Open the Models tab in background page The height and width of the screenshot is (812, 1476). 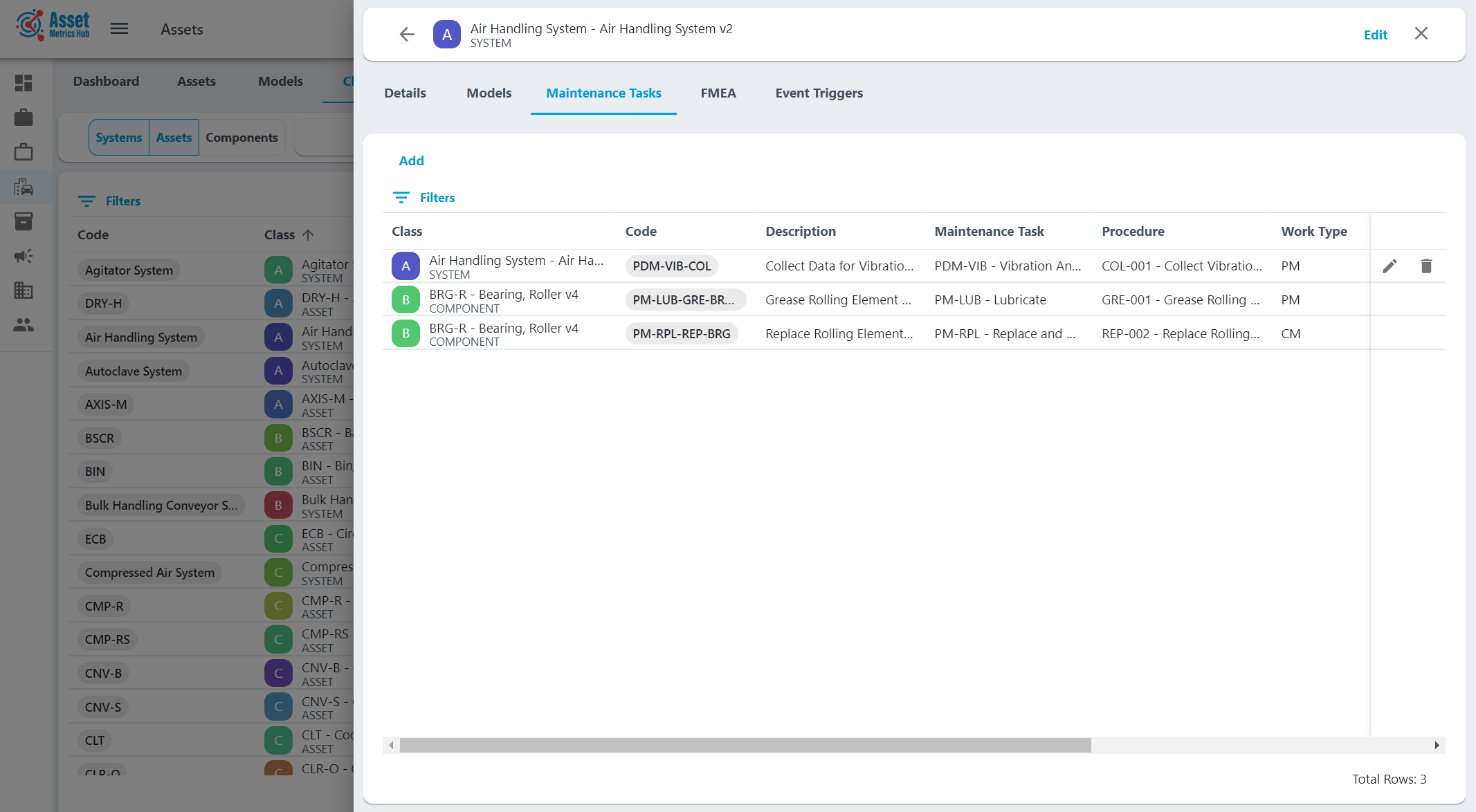click(280, 81)
